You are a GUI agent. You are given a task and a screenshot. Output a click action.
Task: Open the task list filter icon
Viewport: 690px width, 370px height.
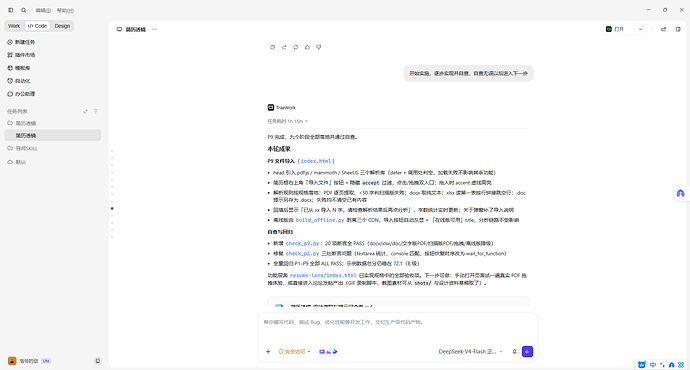[95, 112]
